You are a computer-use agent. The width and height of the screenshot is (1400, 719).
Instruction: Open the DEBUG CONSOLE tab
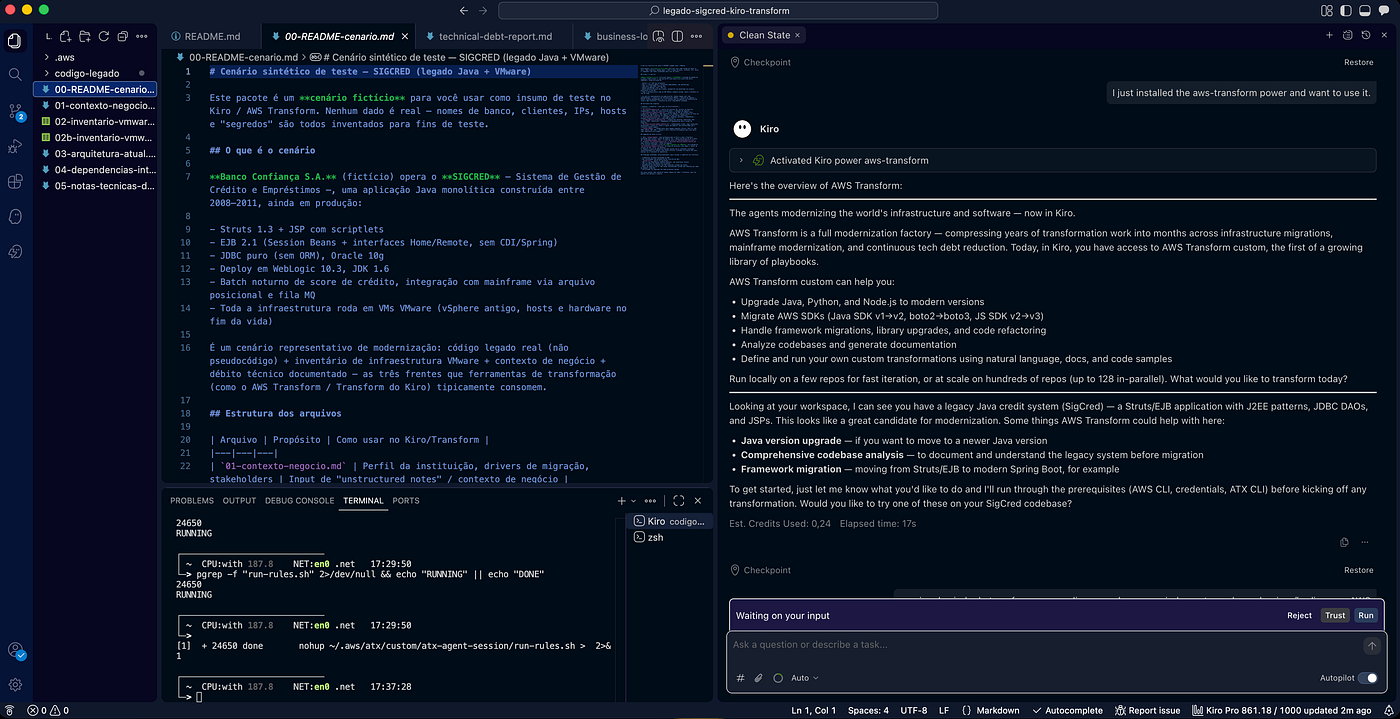[x=299, y=500]
